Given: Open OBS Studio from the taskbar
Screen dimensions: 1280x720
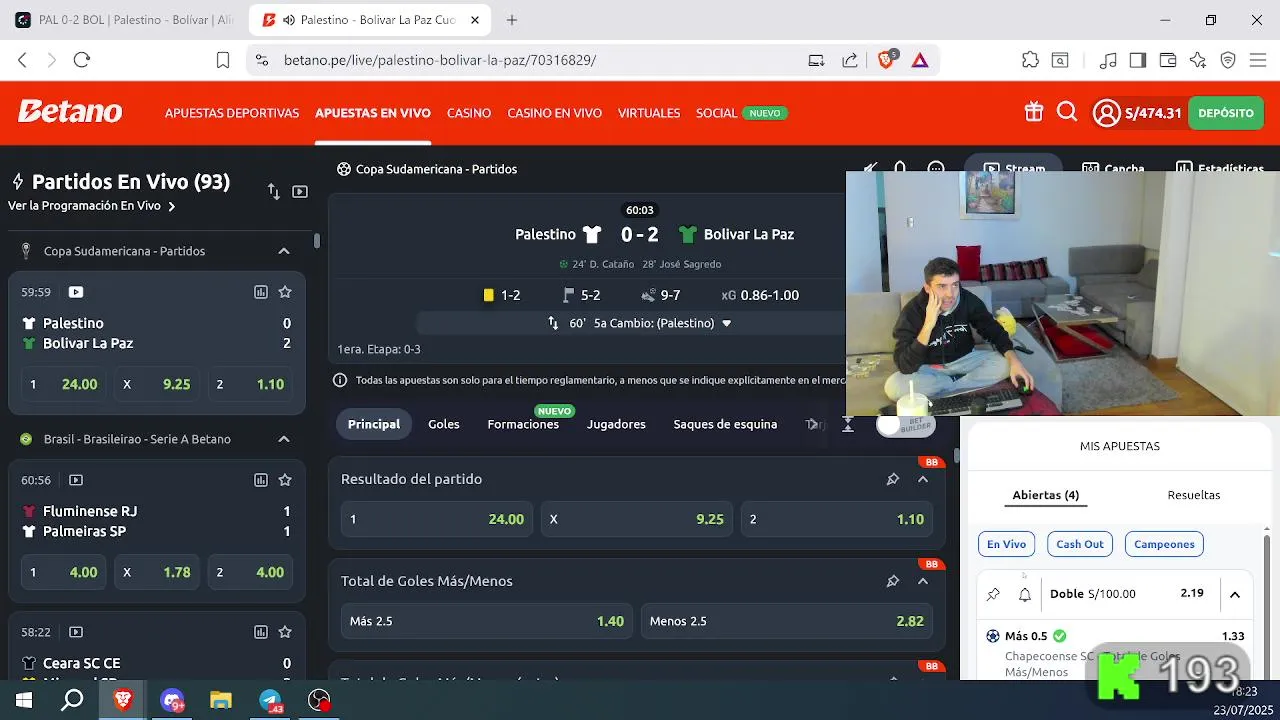Looking at the screenshot, I should click(319, 701).
